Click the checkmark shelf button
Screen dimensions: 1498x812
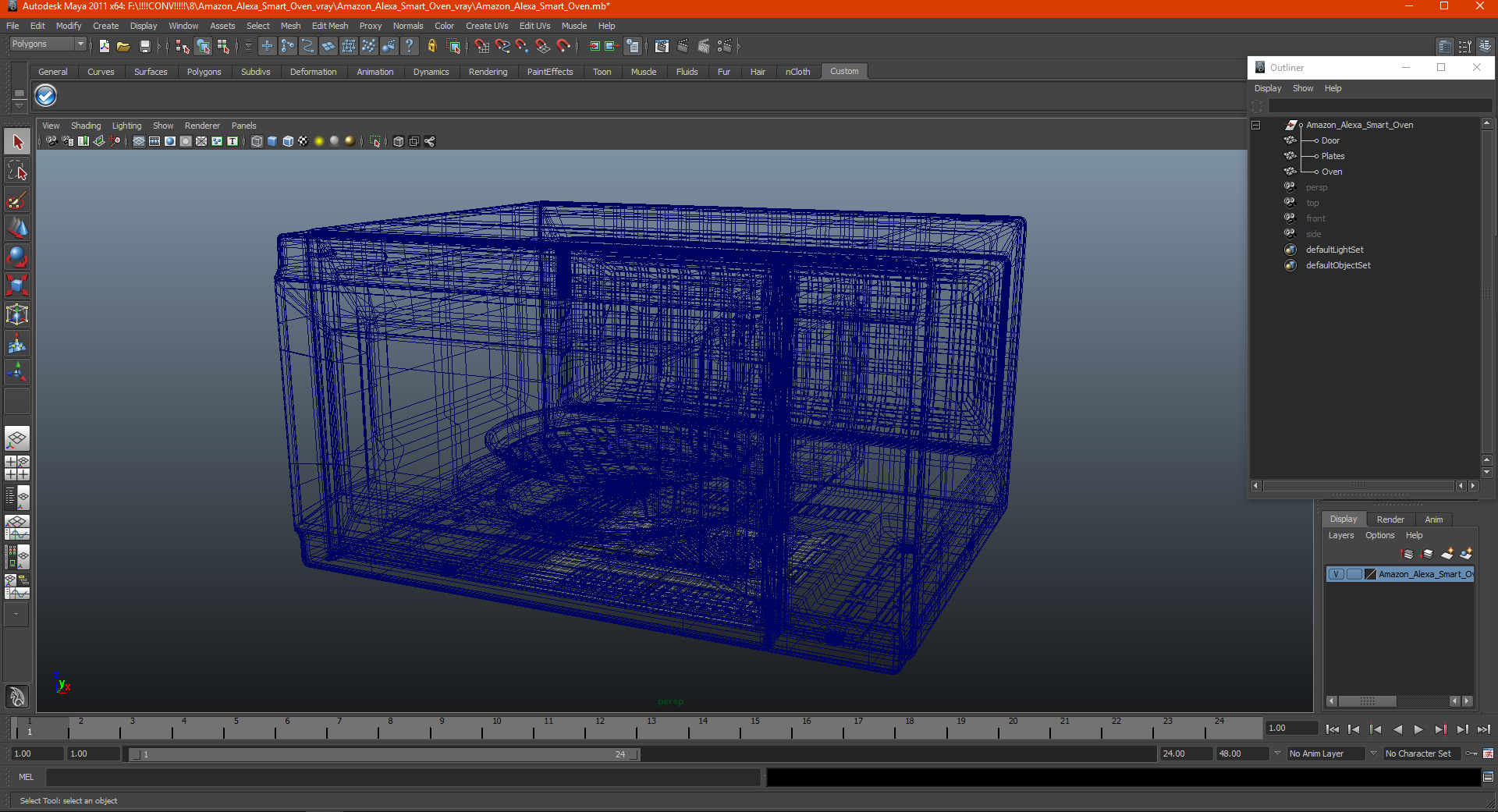46,96
